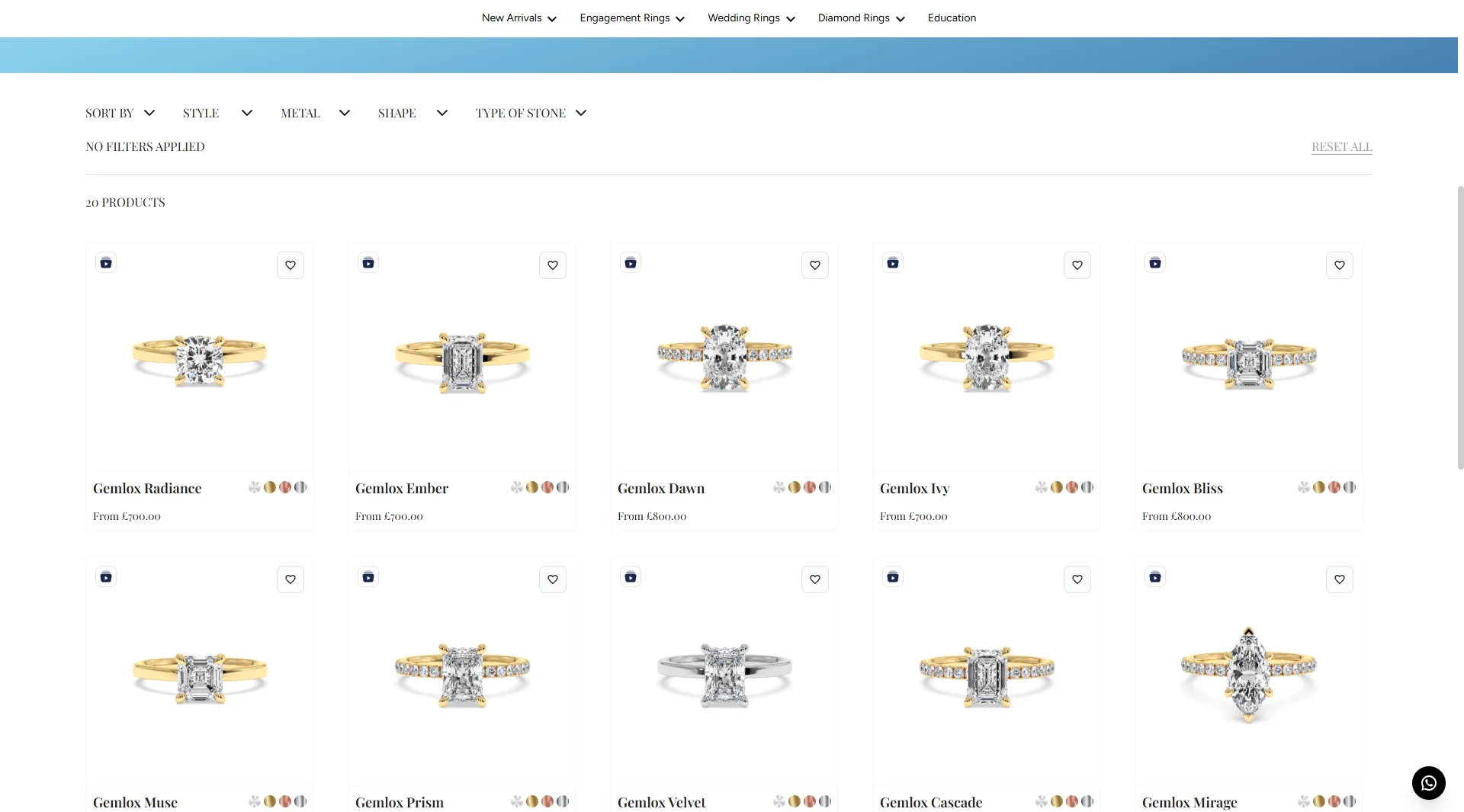Play video for Gemlox Mirage ring
Screen dimensions: 1464x812
pos(1155,577)
